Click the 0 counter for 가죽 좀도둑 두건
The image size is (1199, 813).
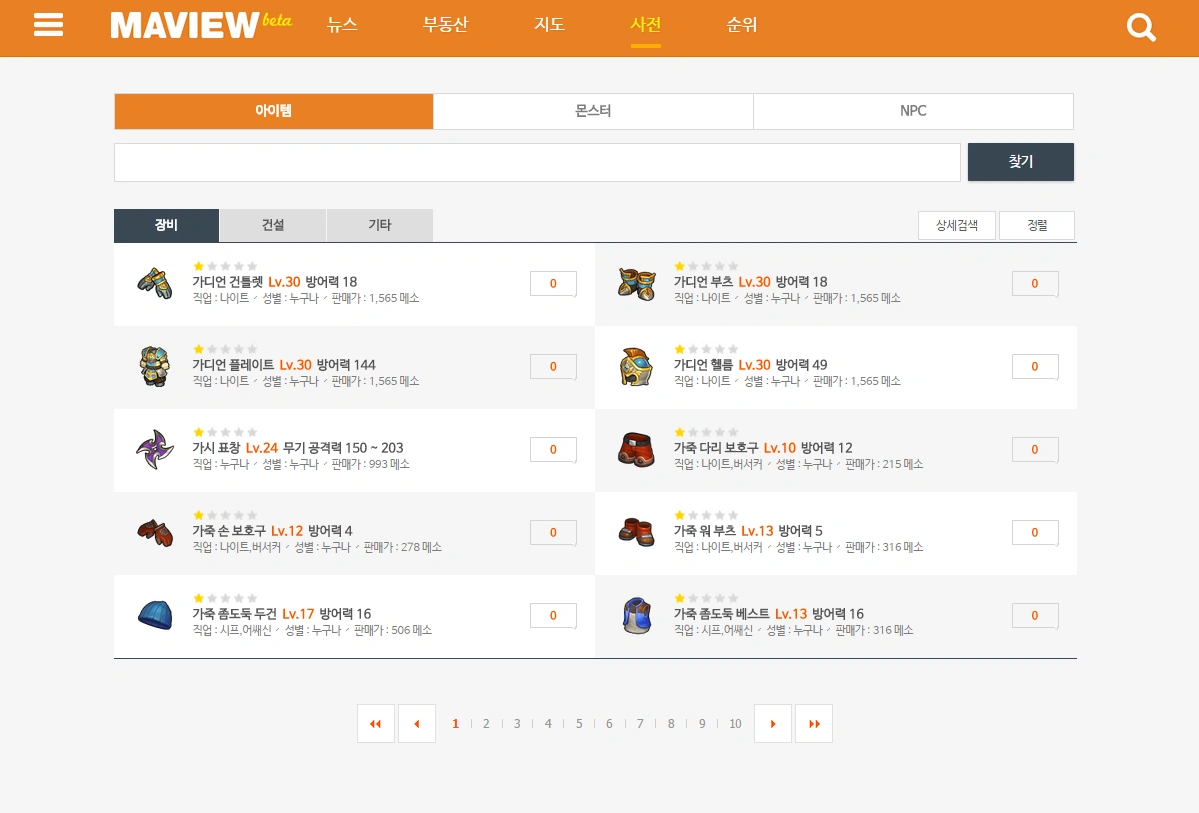(x=553, y=616)
